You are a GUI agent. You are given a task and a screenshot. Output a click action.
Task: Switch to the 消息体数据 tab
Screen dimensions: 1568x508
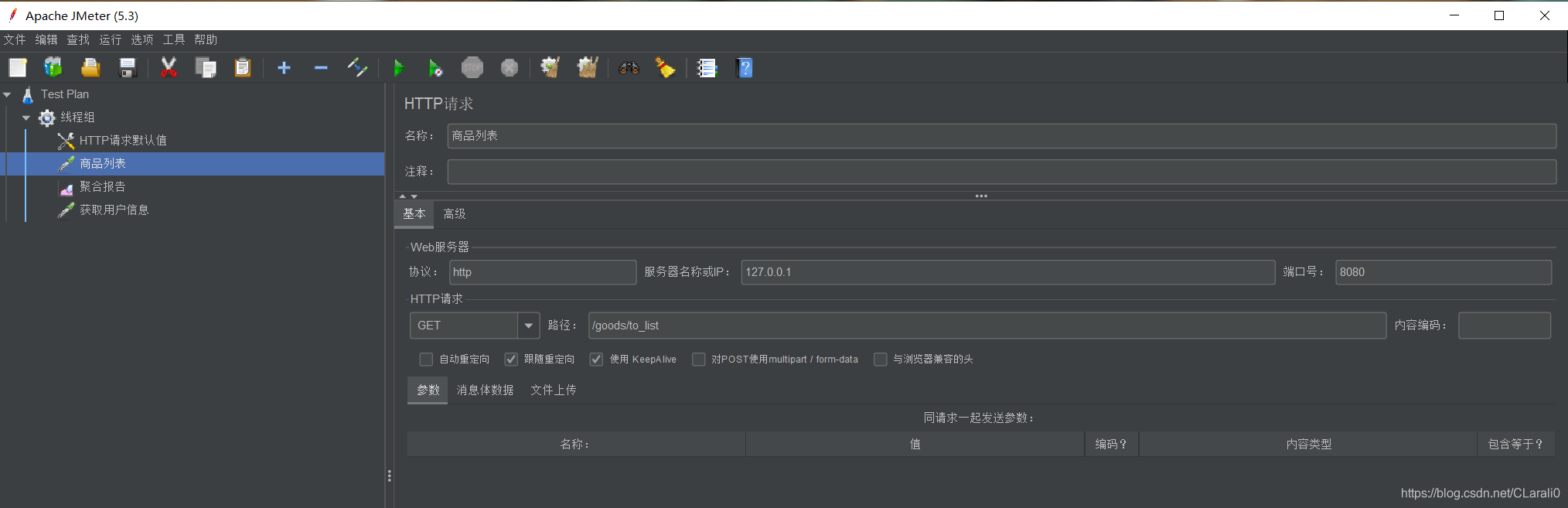[x=485, y=390]
